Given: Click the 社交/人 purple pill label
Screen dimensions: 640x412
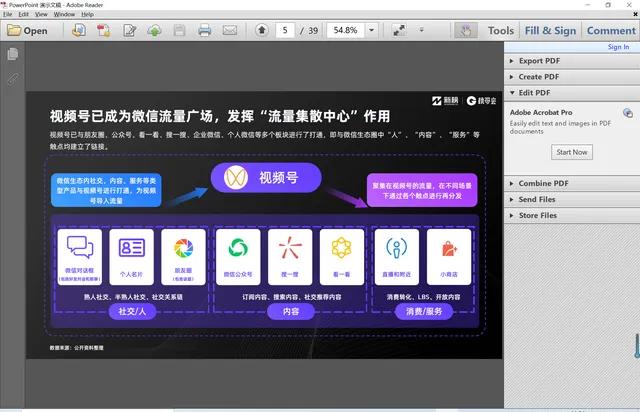Looking at the screenshot, I should tap(132, 312).
